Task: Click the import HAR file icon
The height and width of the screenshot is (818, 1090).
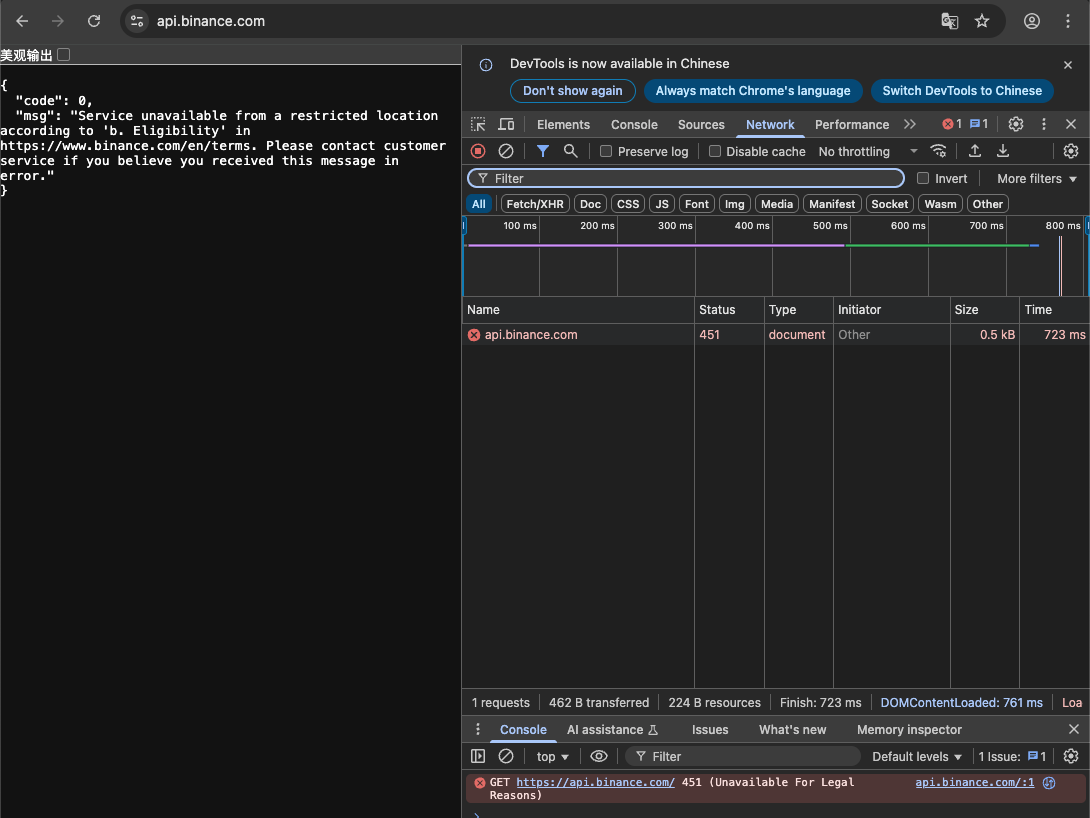Action: (975, 151)
